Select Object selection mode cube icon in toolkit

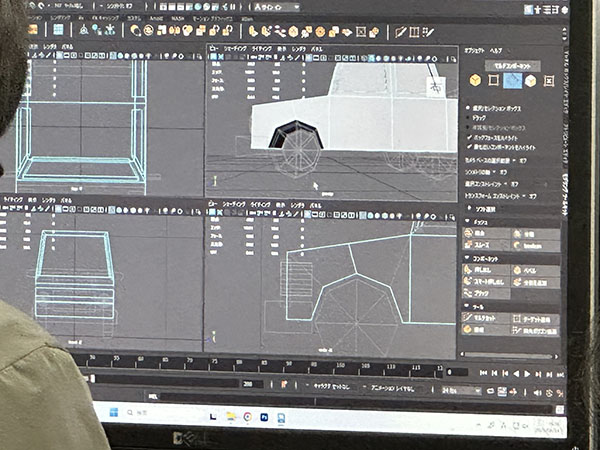(x=475, y=80)
